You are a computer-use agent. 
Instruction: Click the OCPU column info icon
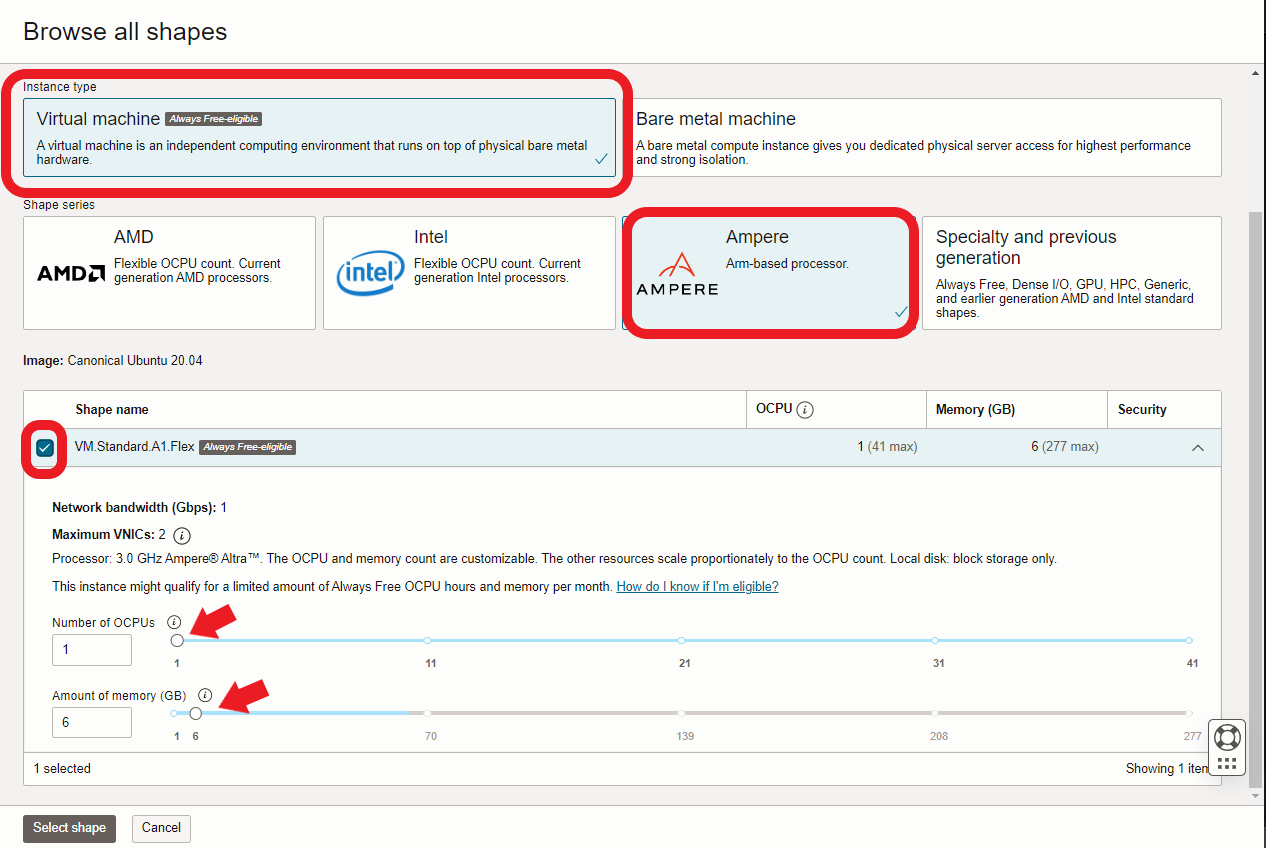[806, 409]
